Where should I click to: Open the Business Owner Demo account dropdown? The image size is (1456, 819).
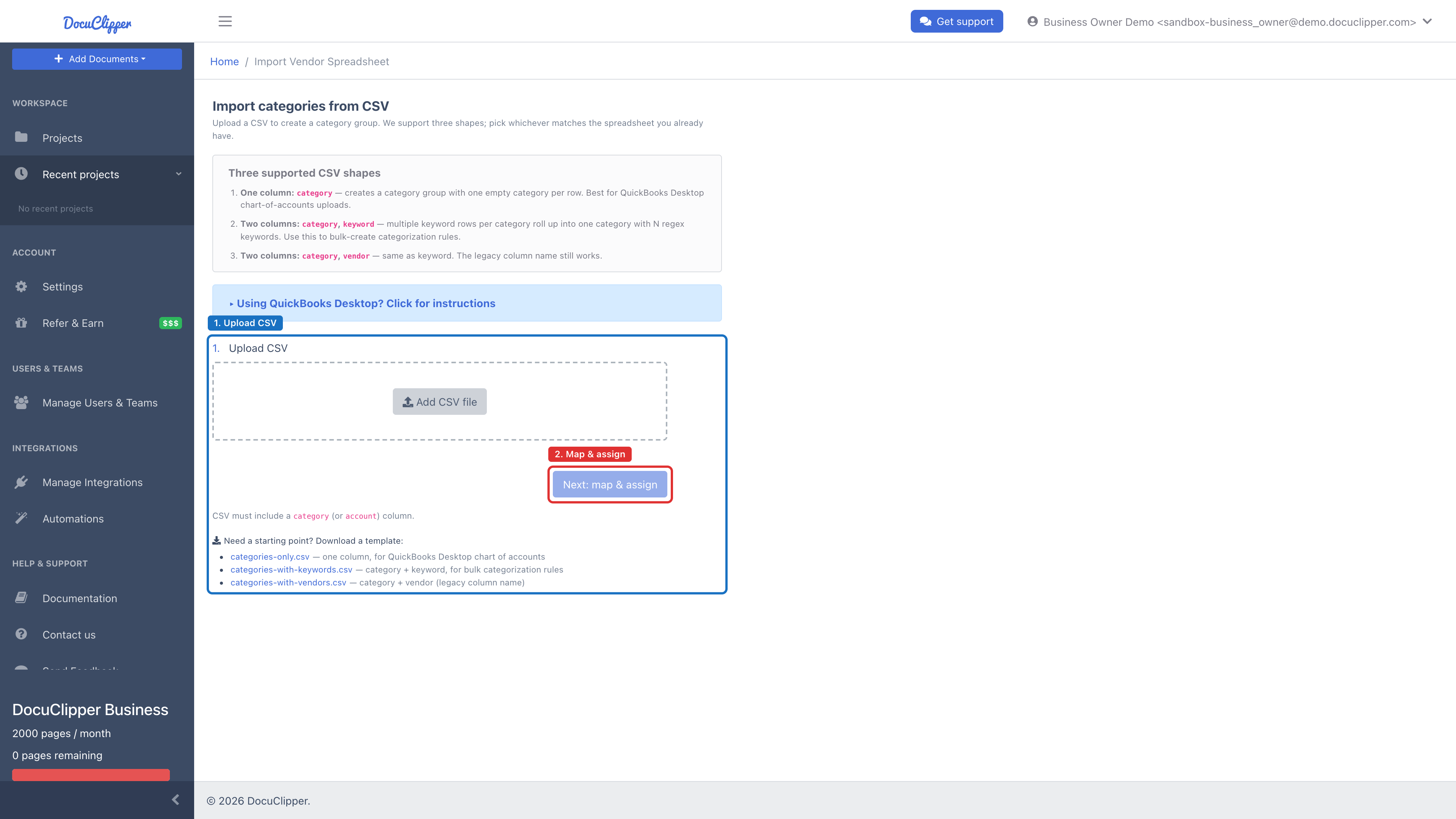click(1229, 22)
